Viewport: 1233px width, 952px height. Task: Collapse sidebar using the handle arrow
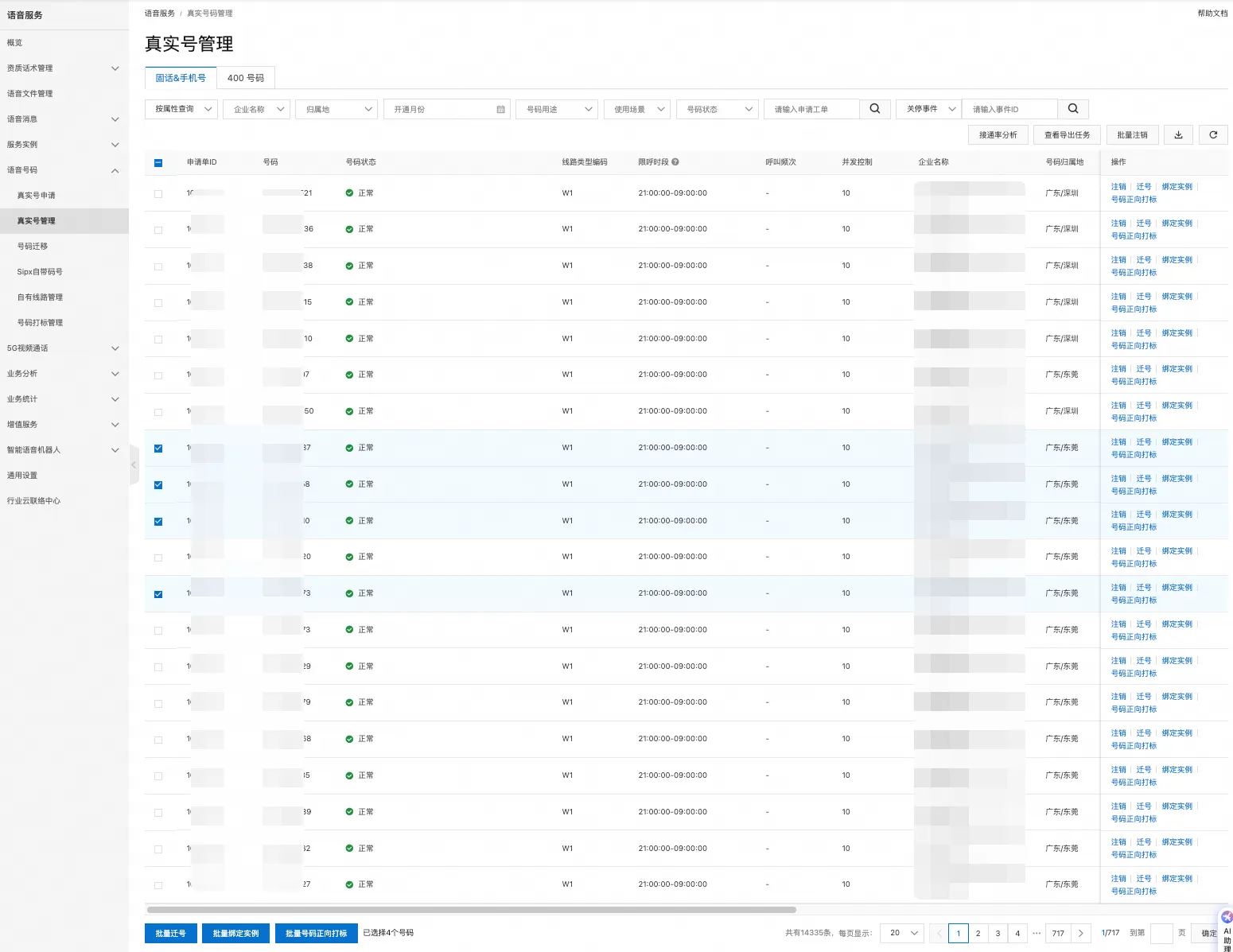pyautogui.click(x=134, y=464)
